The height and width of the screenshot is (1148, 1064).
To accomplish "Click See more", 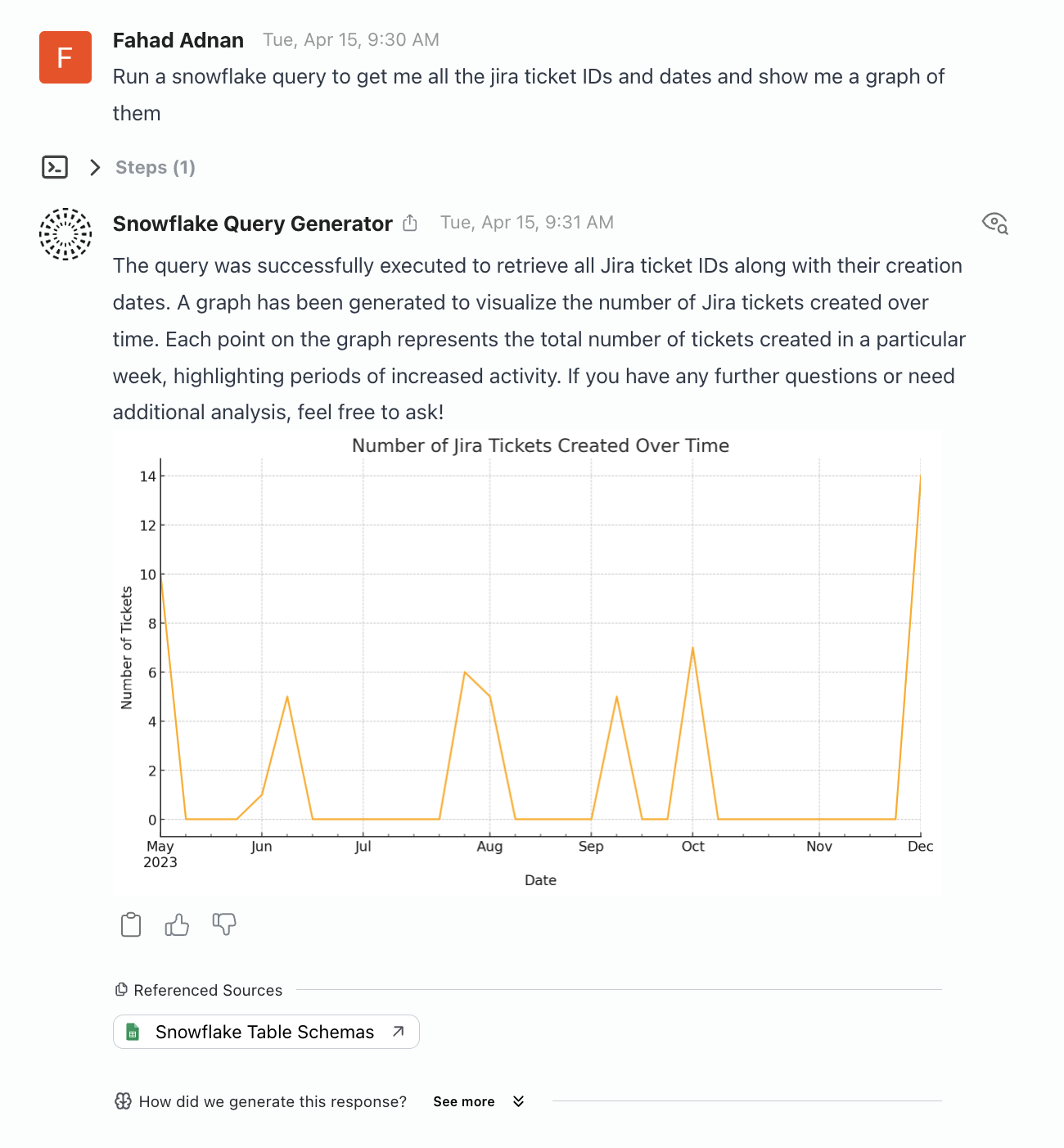I will 463,1101.
